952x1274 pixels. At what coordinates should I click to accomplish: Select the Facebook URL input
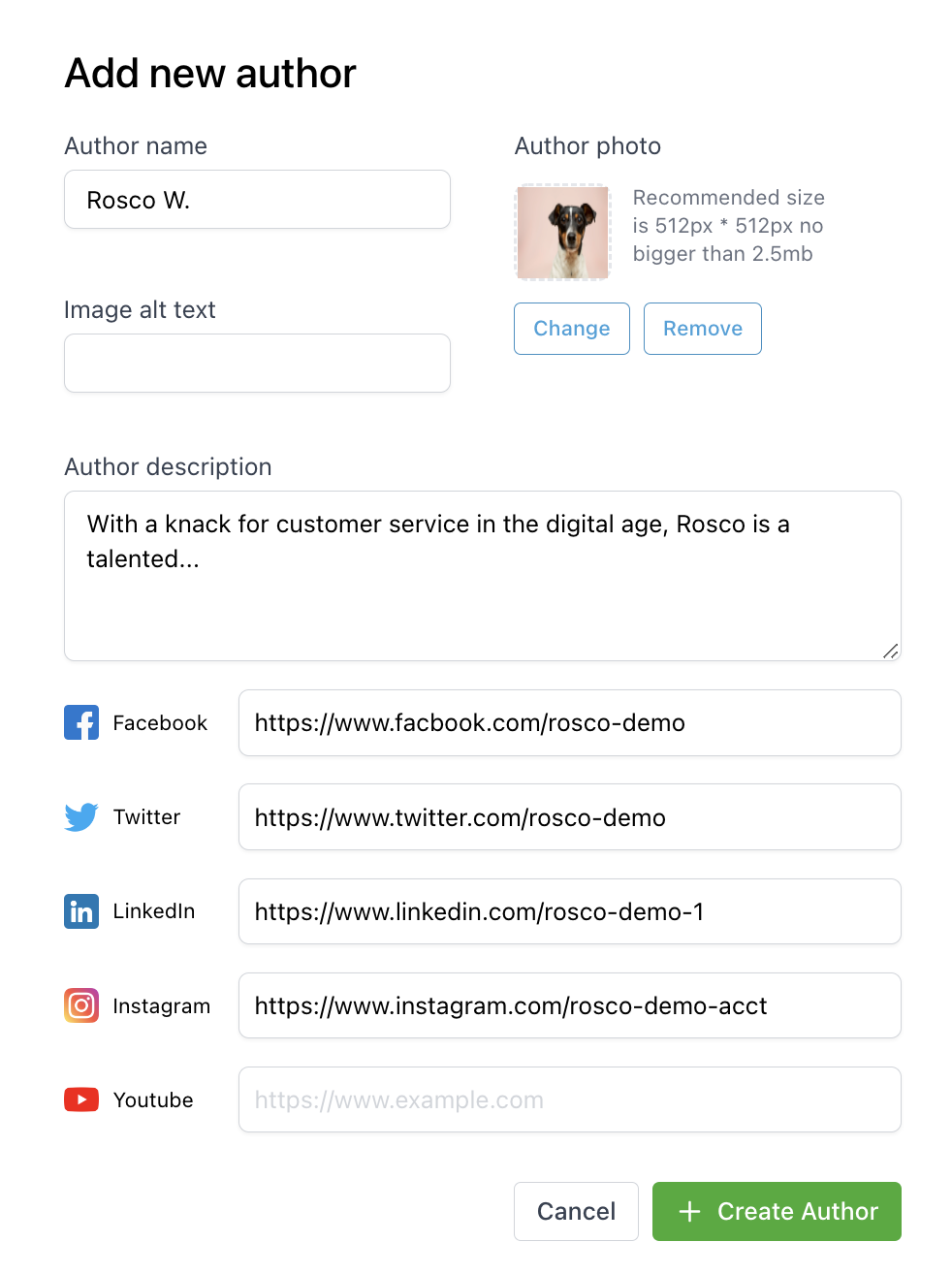point(570,722)
